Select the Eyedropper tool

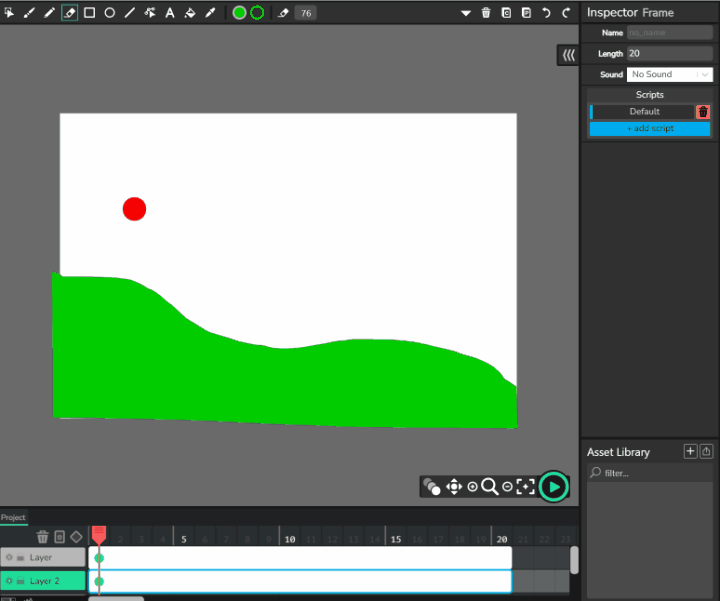210,13
